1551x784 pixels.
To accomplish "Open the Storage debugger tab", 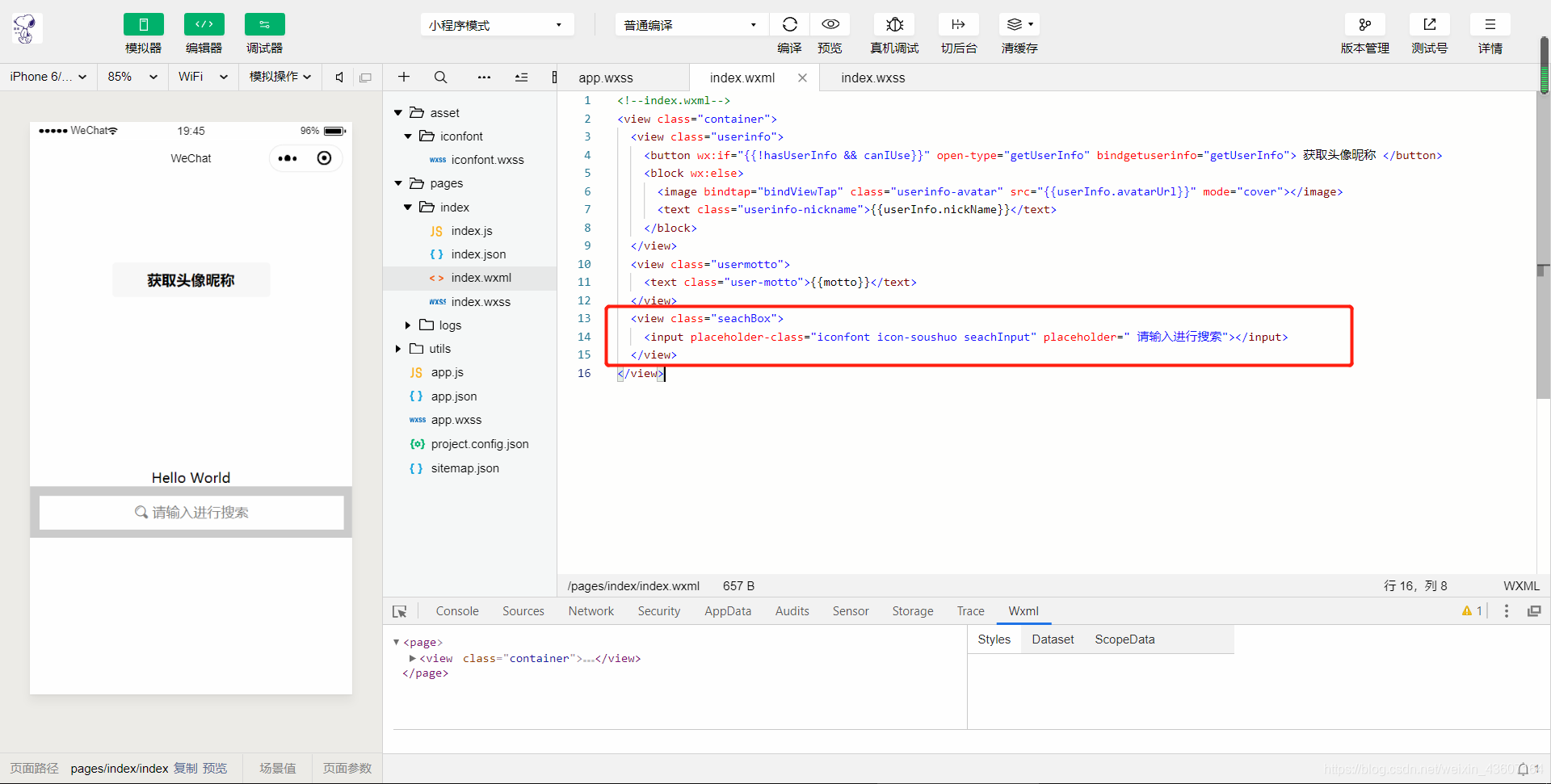I will 913,611.
